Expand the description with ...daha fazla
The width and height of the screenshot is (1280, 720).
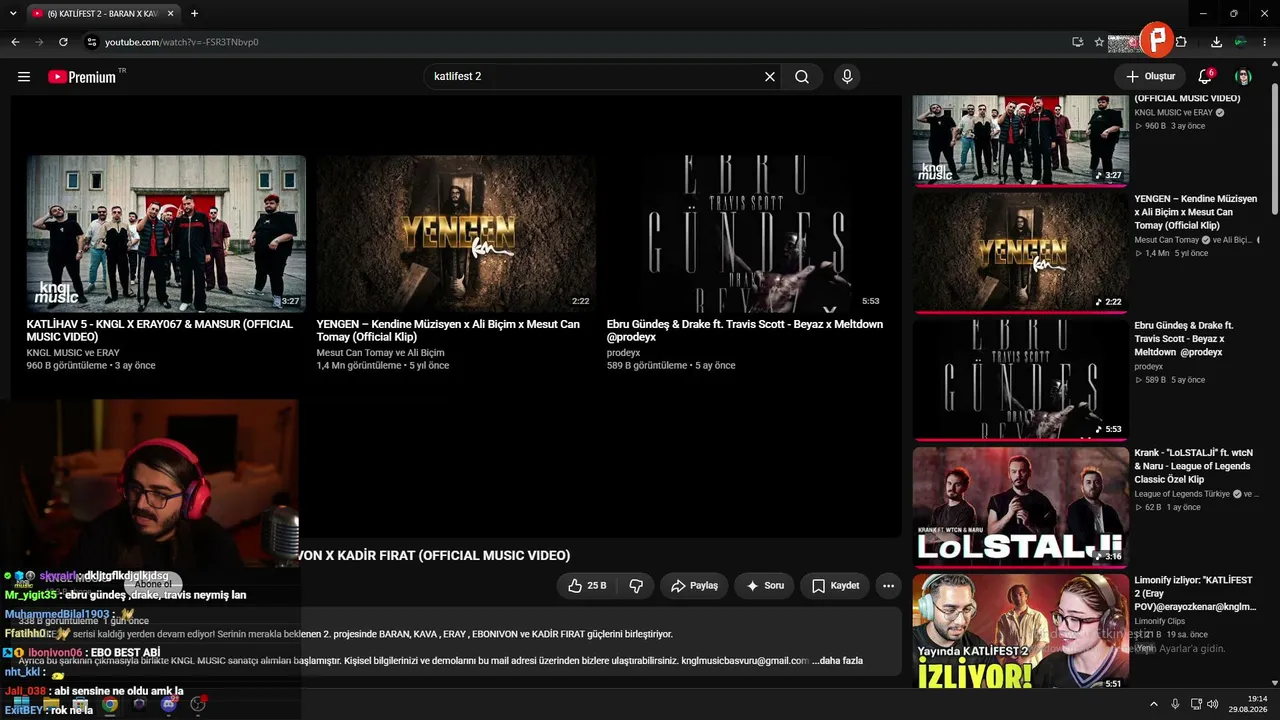pyautogui.click(x=837, y=661)
